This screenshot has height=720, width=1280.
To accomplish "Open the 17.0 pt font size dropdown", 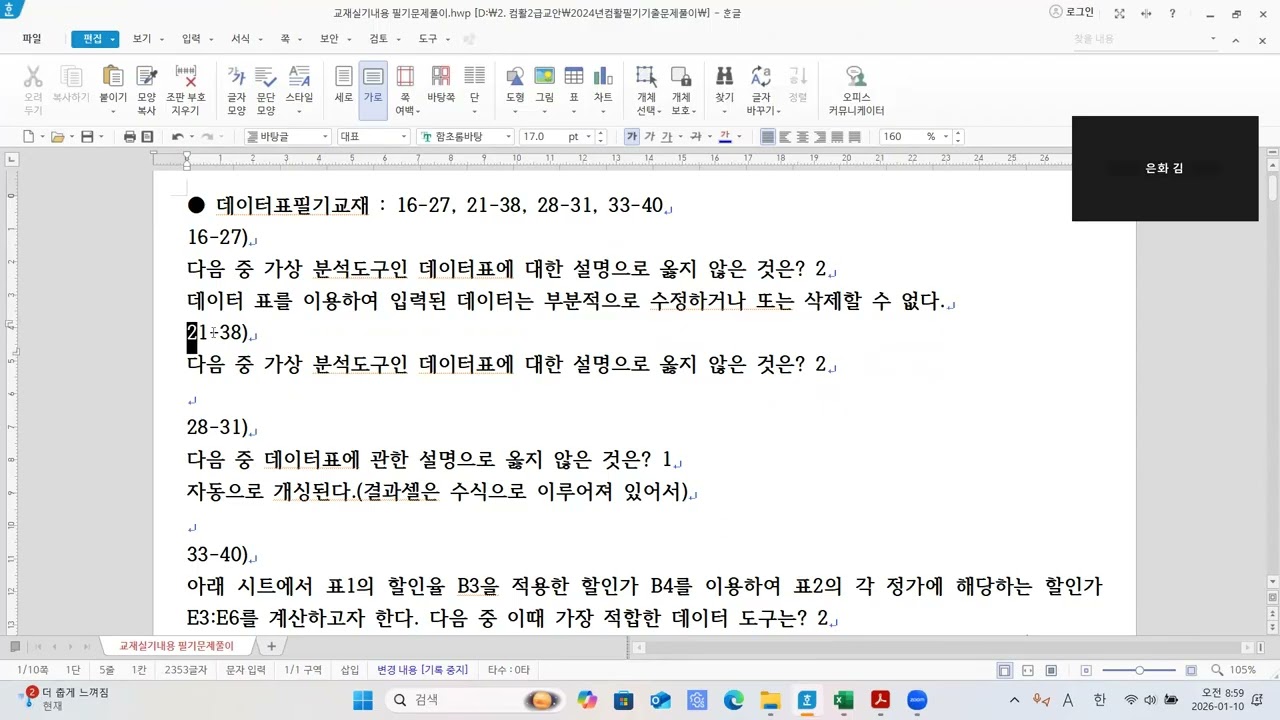I will click(588, 137).
